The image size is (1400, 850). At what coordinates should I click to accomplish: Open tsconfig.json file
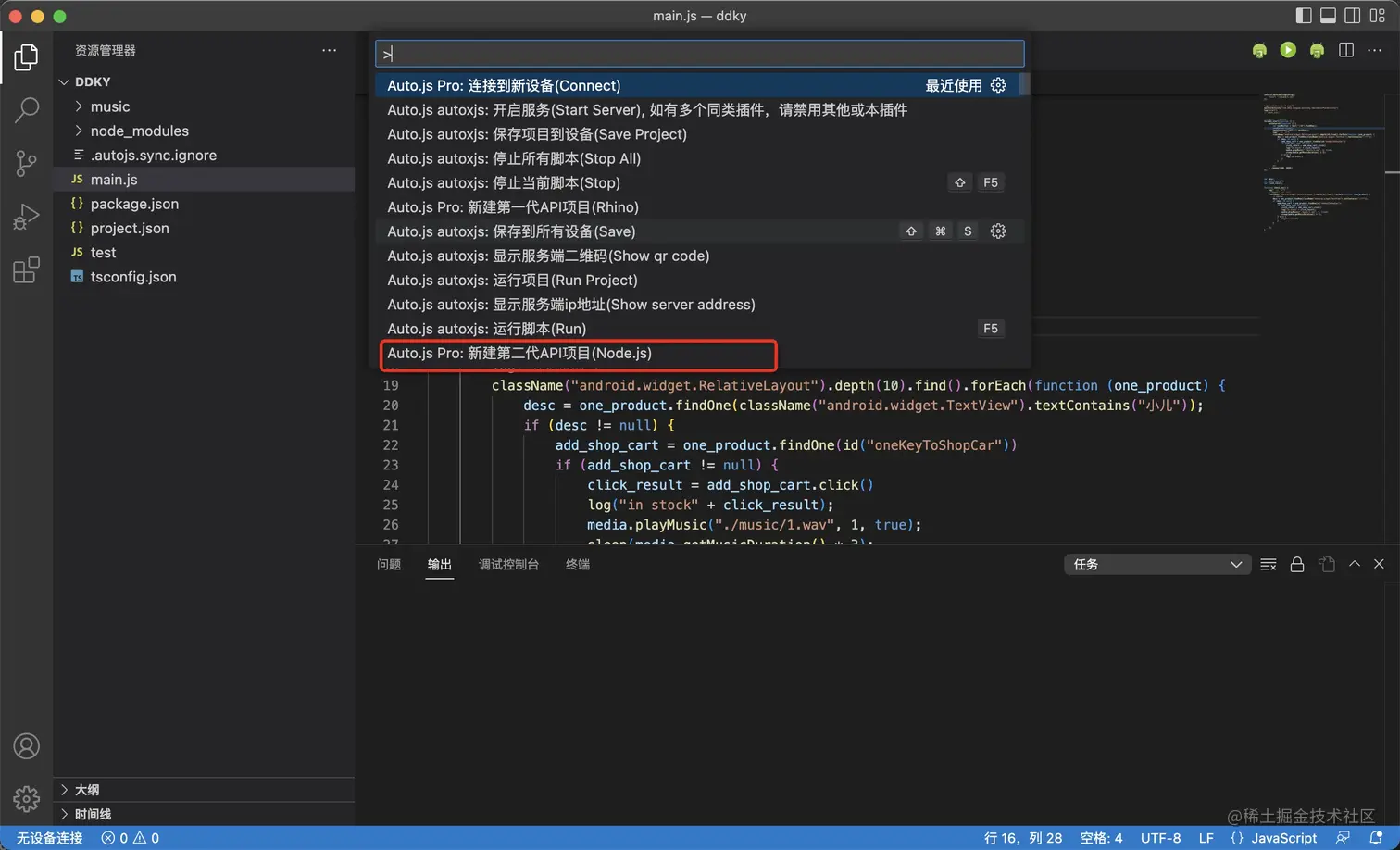[204, 277]
